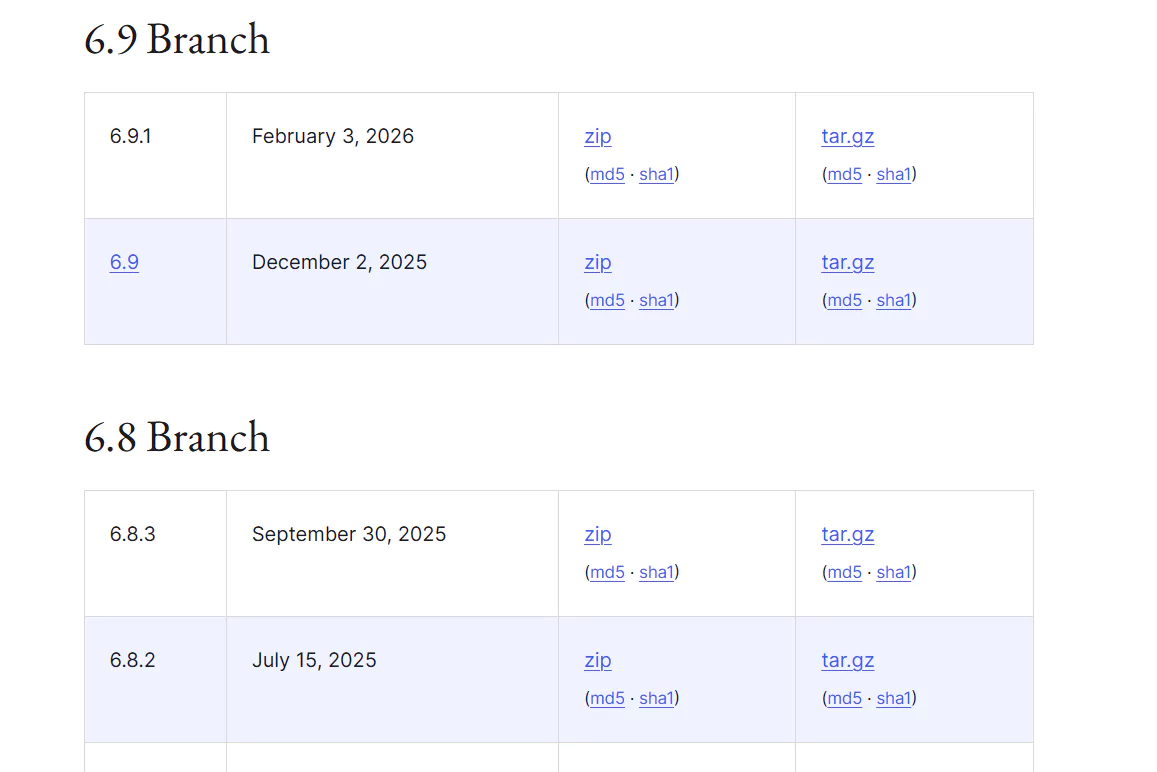
Task: View the sha1 checksum of the 6.9.1 zip
Action: point(656,174)
